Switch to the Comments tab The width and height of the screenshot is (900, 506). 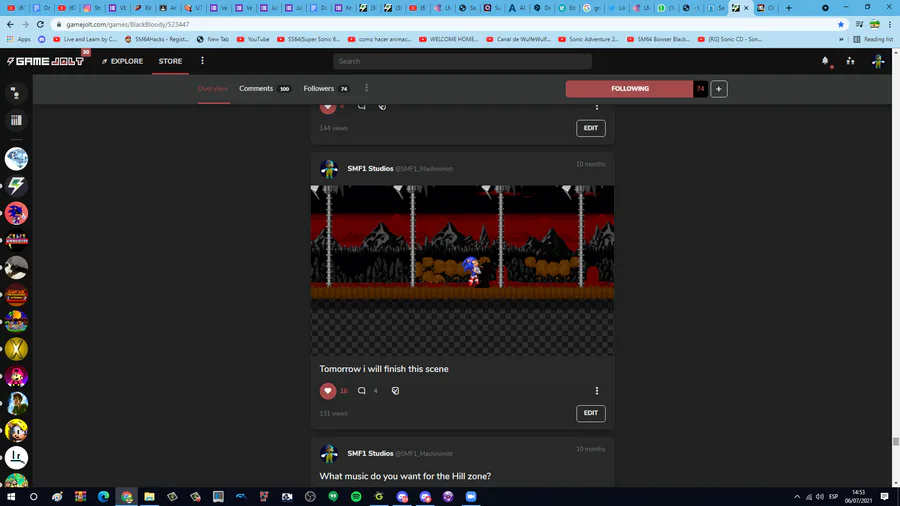pos(265,88)
